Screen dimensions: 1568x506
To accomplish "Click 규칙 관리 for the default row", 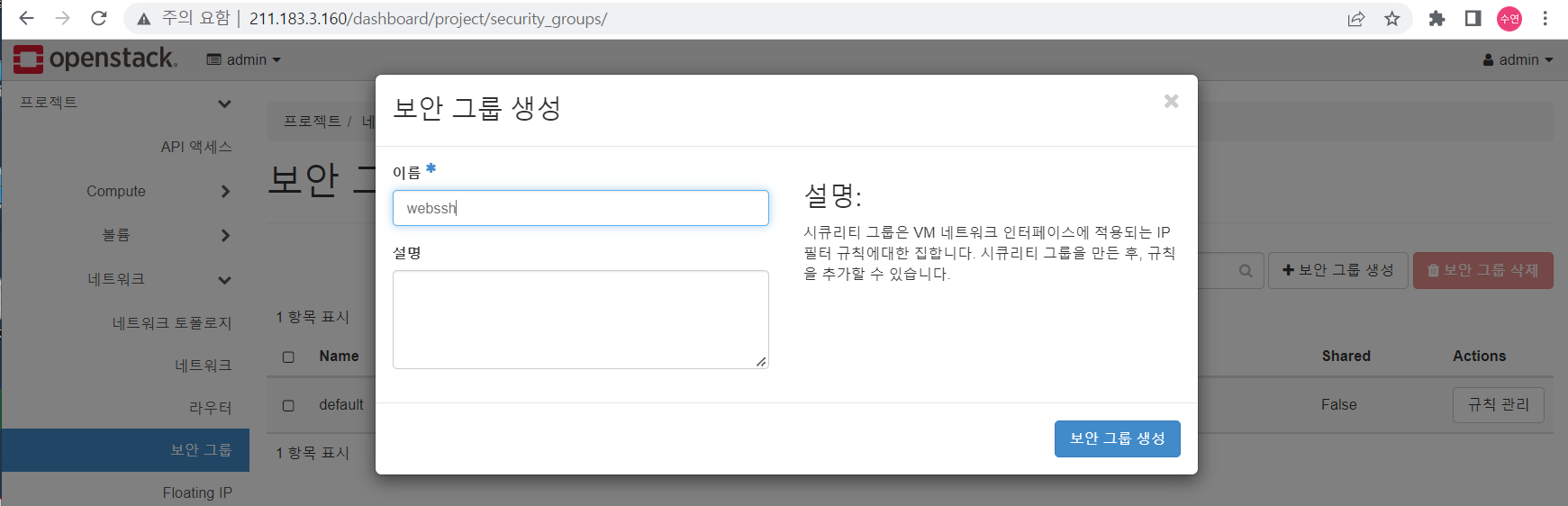I will tap(1499, 405).
